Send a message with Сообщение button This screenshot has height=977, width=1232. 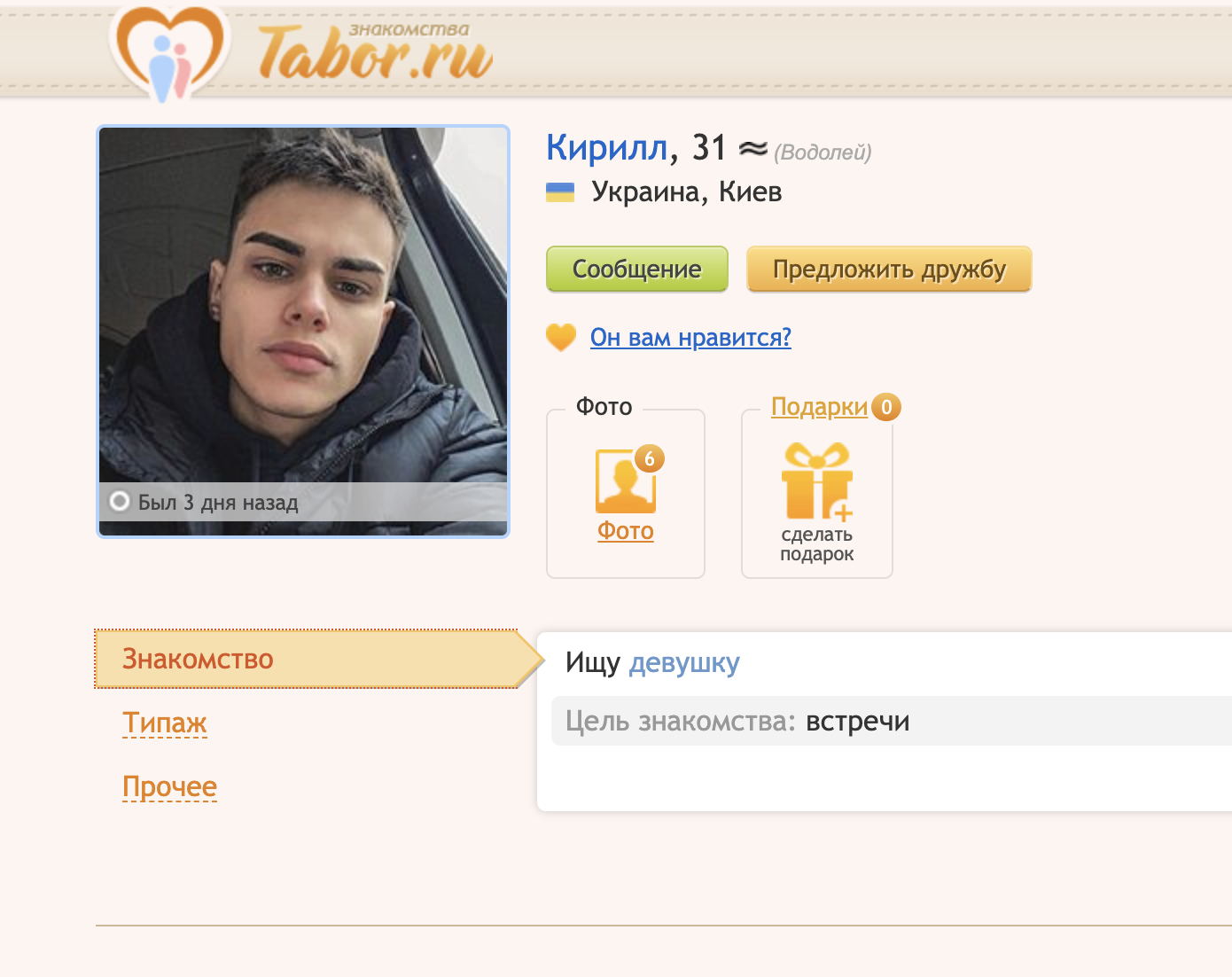click(x=637, y=269)
